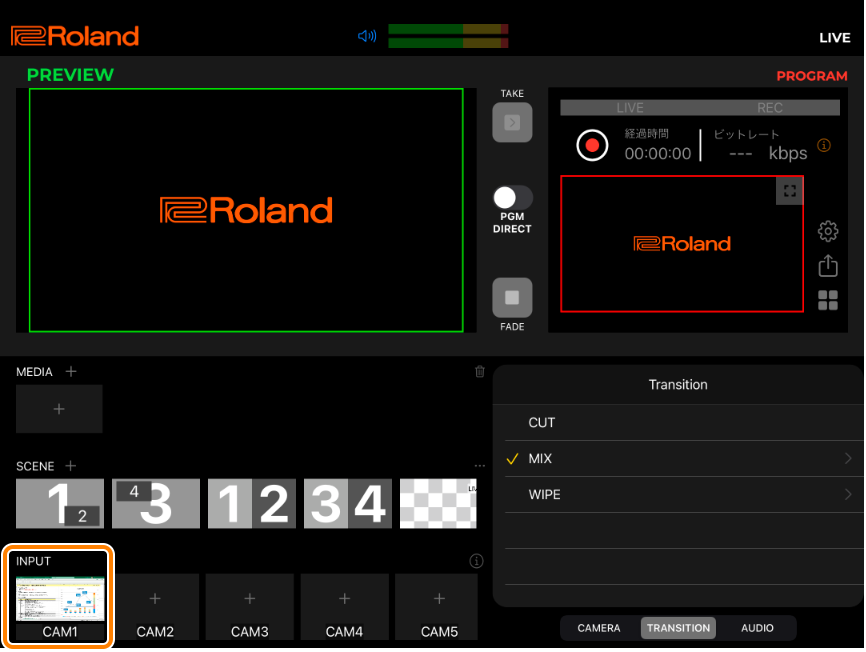Select the LIVE mode tab in program panel

630,108
